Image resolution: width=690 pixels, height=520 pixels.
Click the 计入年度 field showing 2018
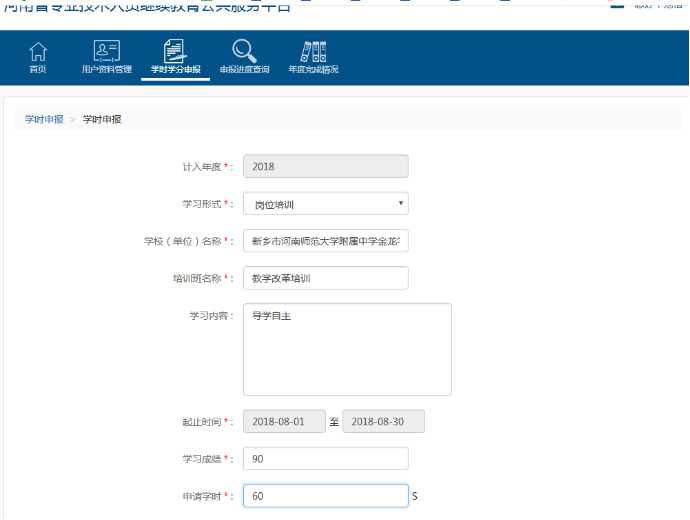point(326,167)
